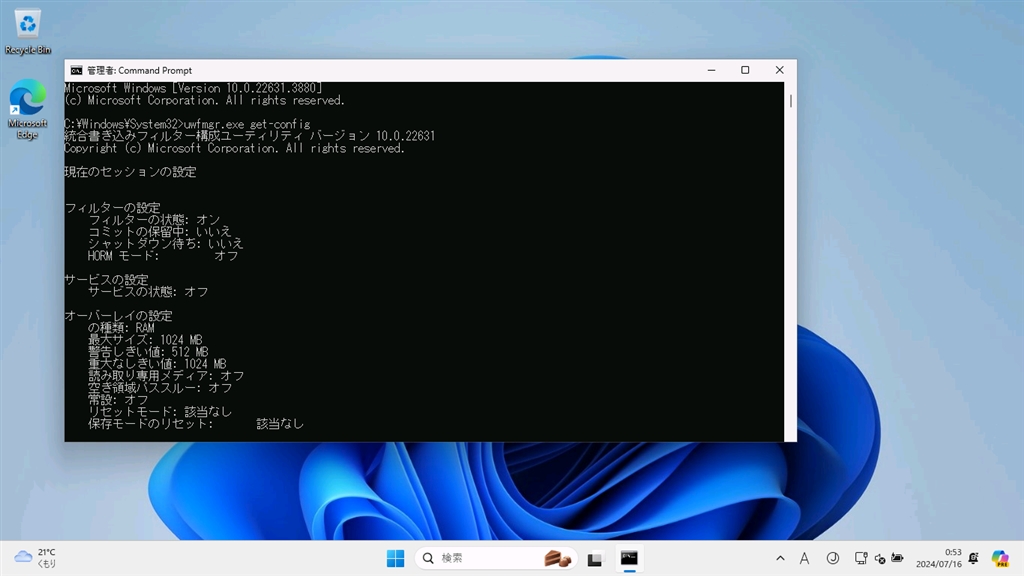Launch Copilot preview from the taskbar
The width and height of the screenshot is (1024, 576).
pyautogui.click(x=1000, y=558)
